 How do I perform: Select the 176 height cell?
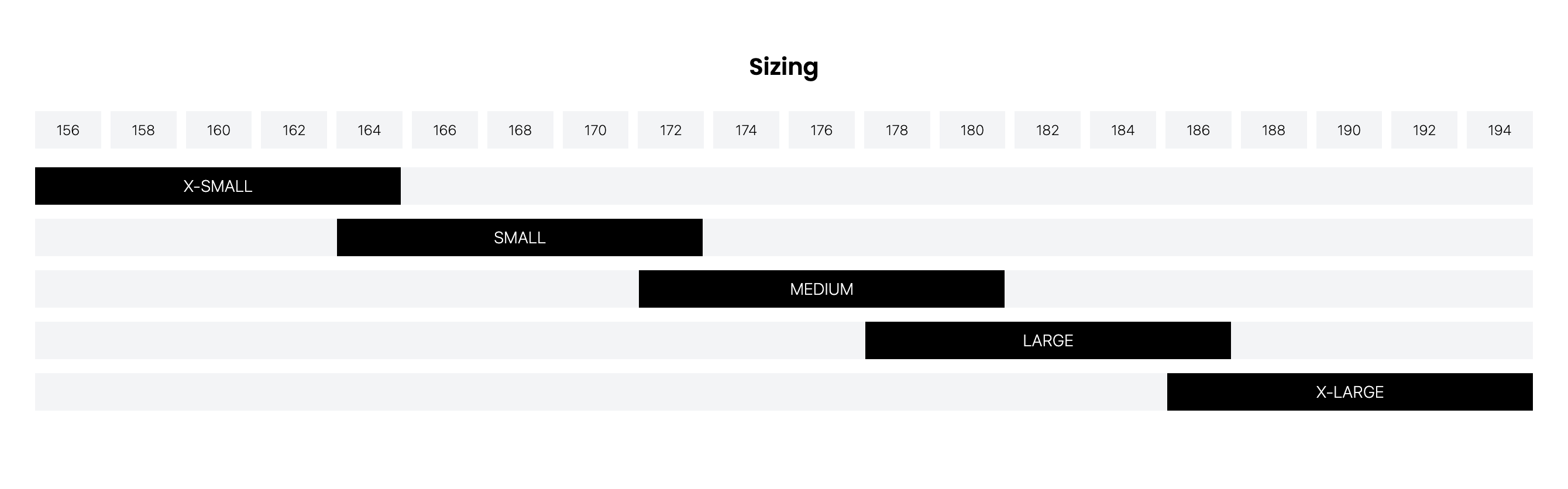(x=821, y=129)
